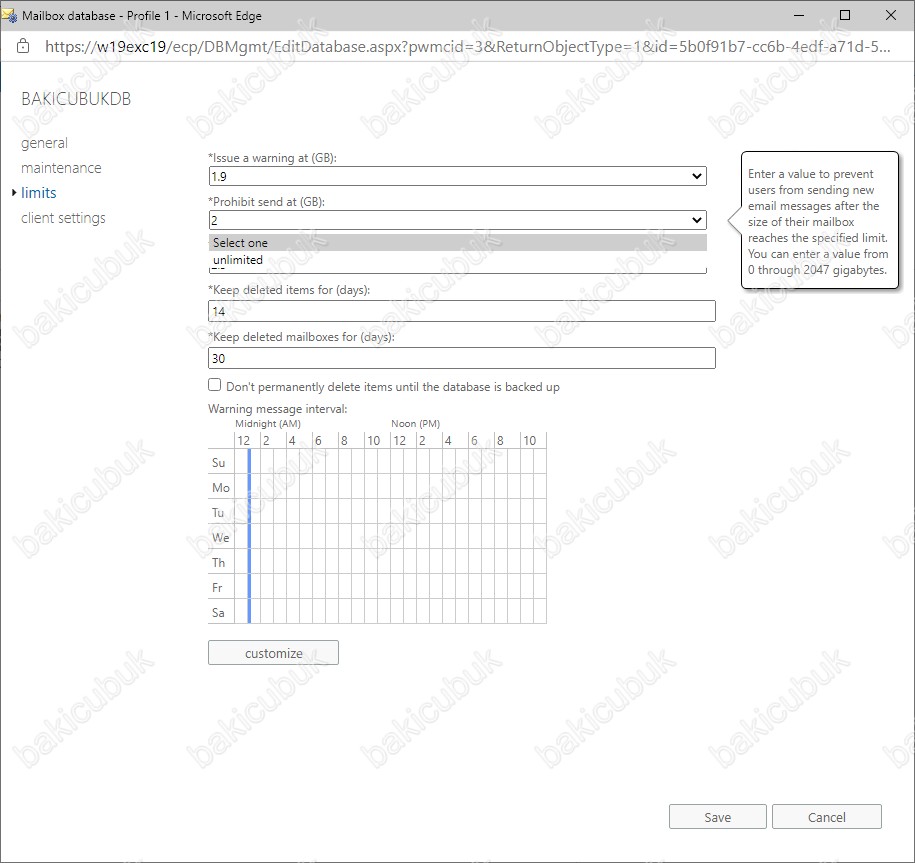Click the 'Mo' row label in schedule
This screenshot has height=863, width=915.
pyautogui.click(x=221, y=488)
